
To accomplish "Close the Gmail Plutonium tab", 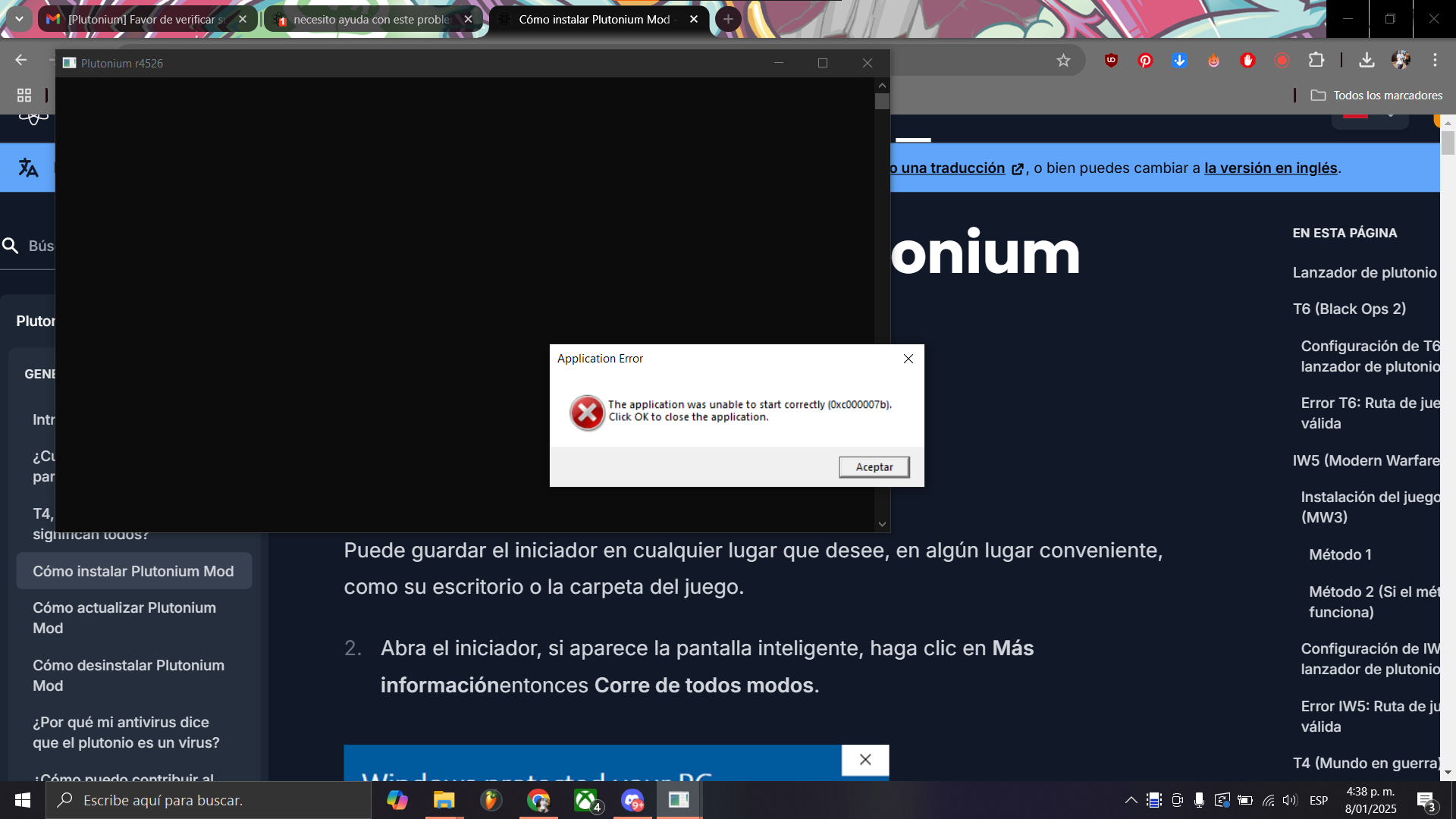I will [x=243, y=20].
